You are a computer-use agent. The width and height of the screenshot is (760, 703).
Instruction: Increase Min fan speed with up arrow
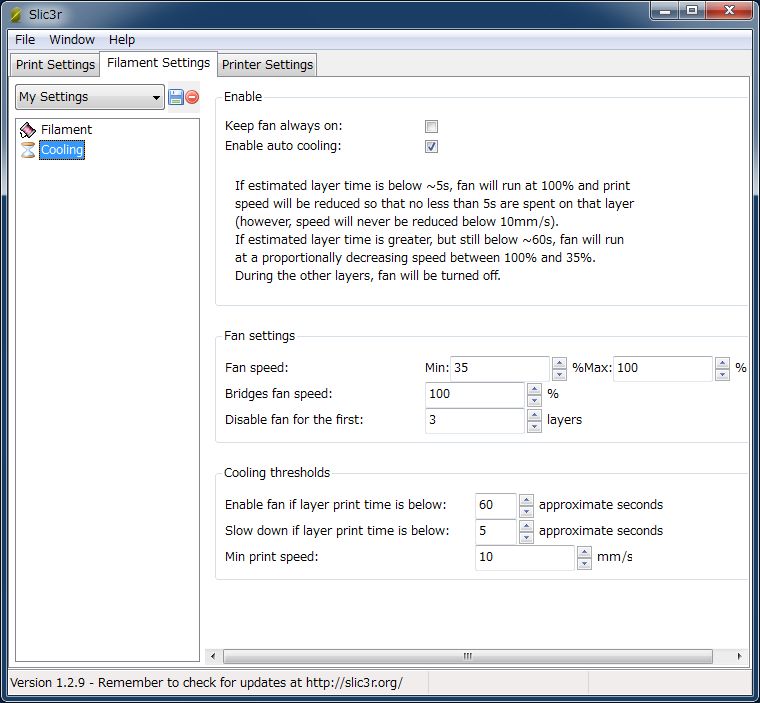559,363
